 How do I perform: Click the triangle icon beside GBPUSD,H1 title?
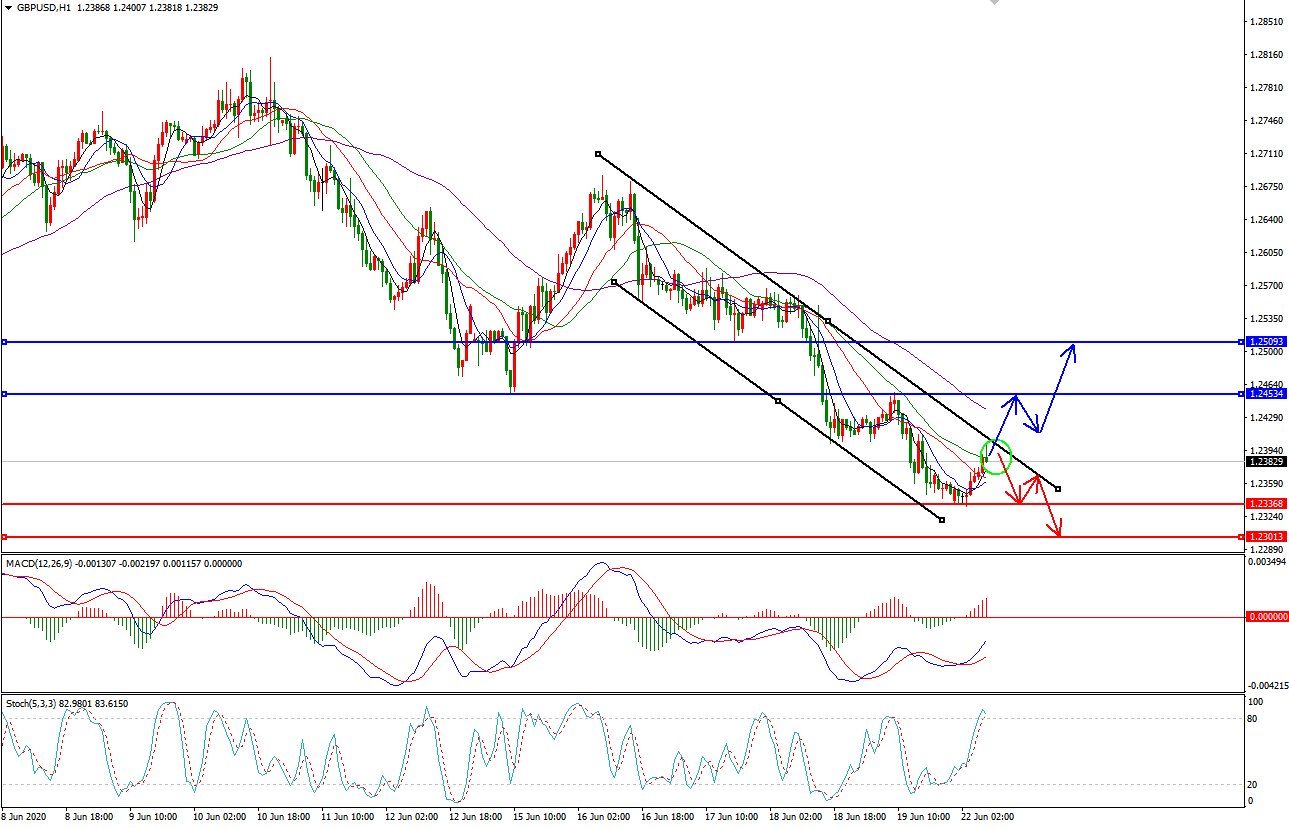[8, 7]
